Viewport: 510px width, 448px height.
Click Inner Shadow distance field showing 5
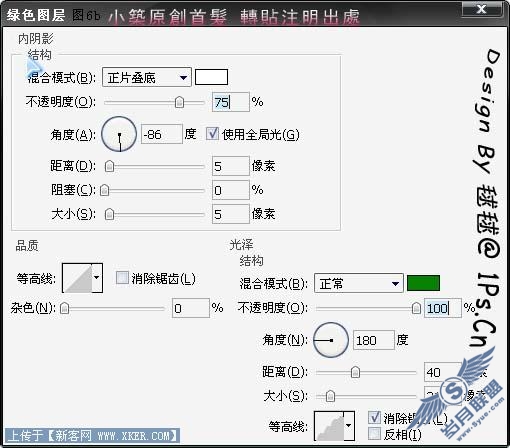pyautogui.click(x=230, y=166)
